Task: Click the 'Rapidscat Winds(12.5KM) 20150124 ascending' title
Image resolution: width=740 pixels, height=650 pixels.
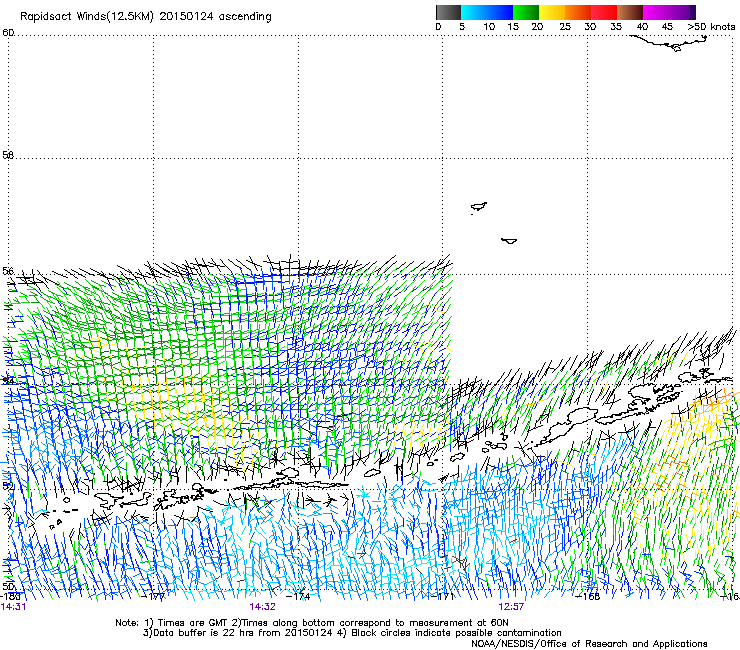Action: coord(146,17)
